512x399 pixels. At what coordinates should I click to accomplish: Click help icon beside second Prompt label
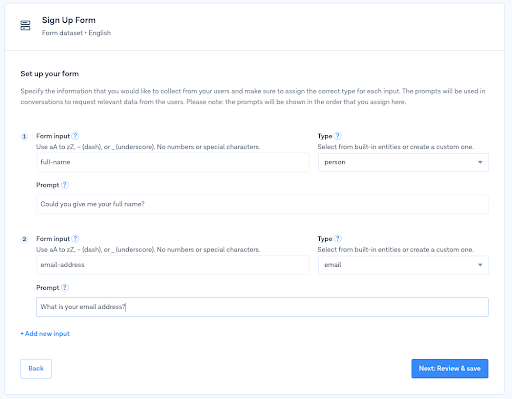point(65,288)
